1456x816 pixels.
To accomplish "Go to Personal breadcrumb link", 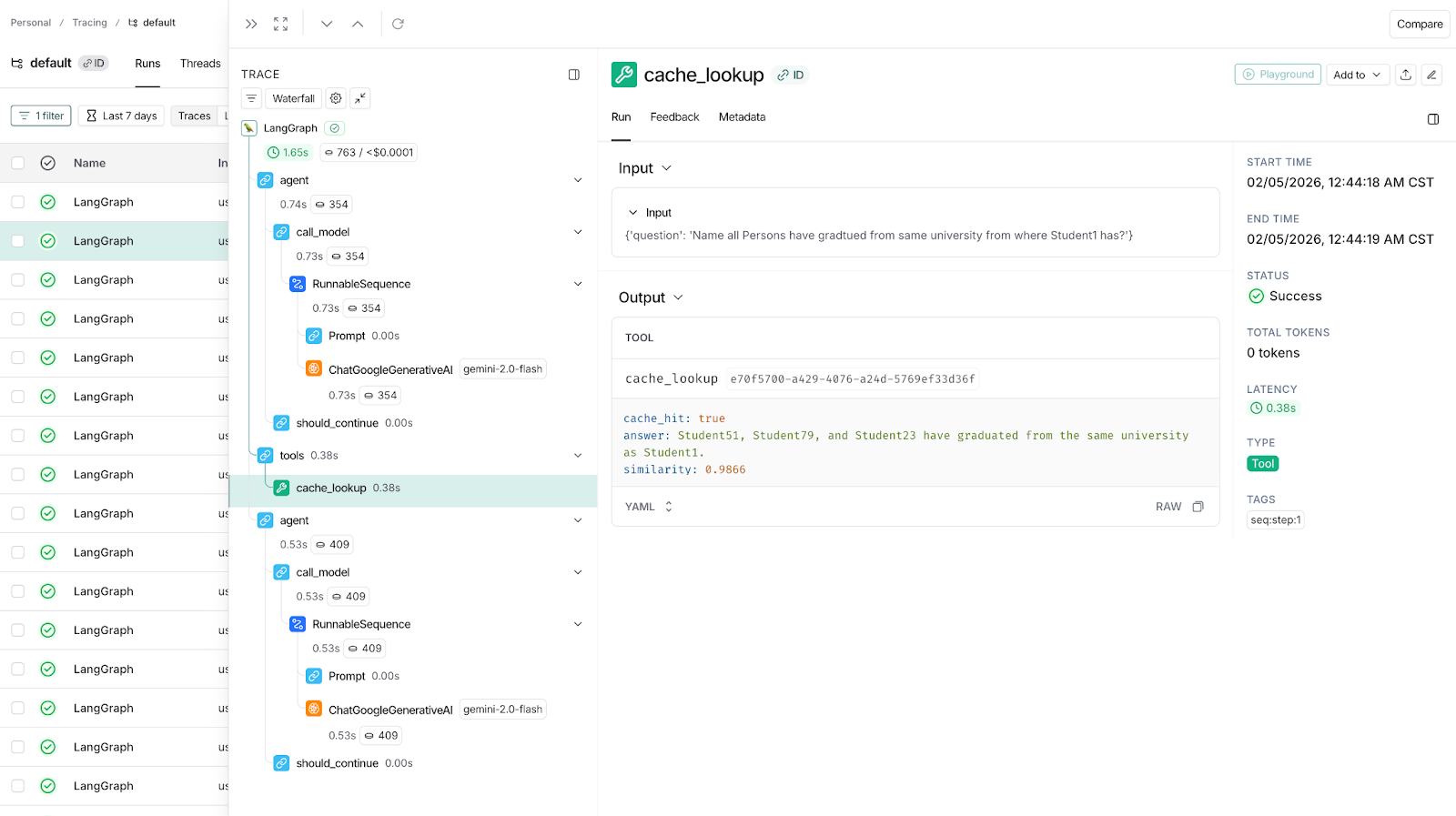I will [31, 23].
